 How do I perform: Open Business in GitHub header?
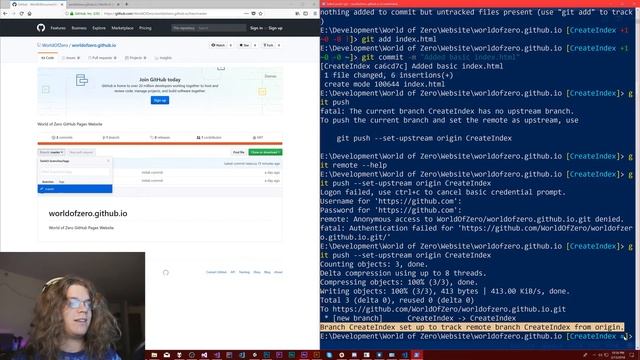pos(79,28)
